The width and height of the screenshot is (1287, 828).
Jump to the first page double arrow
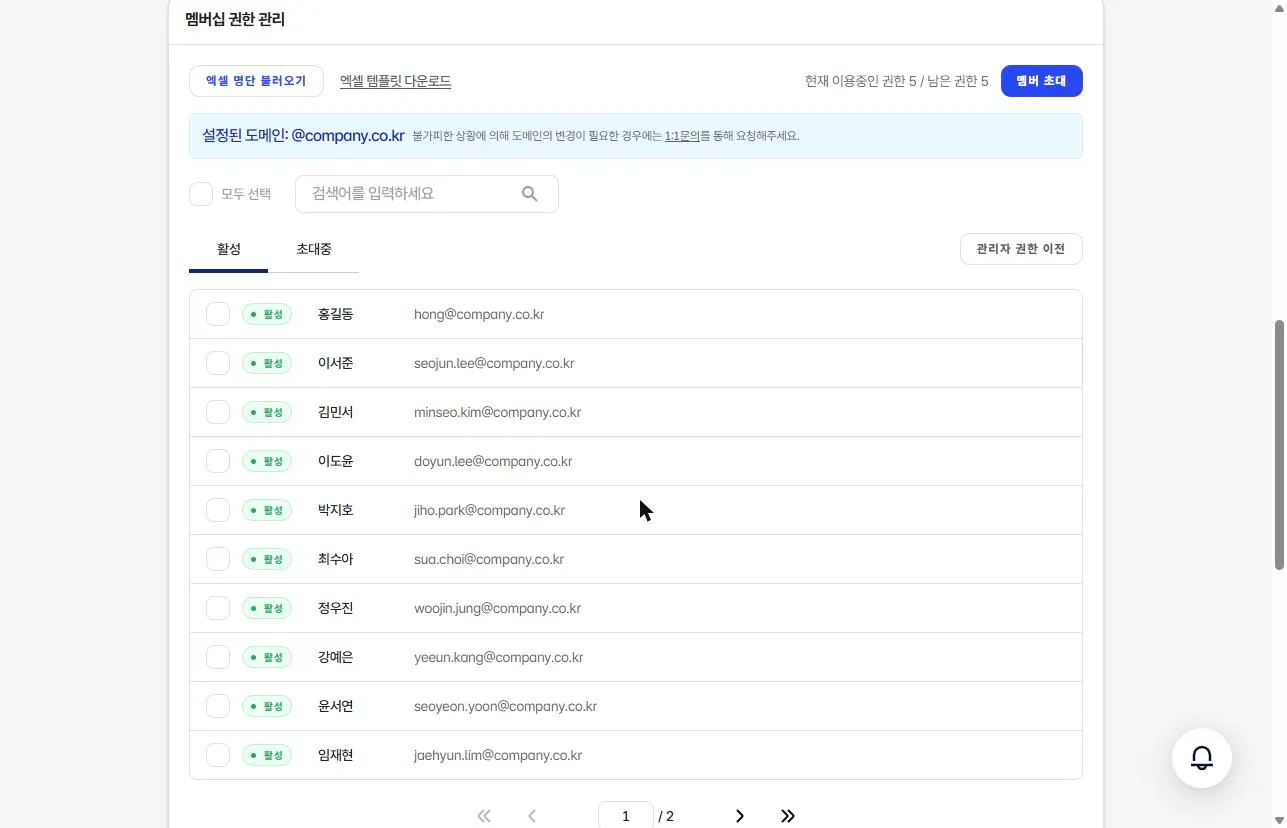[484, 816]
